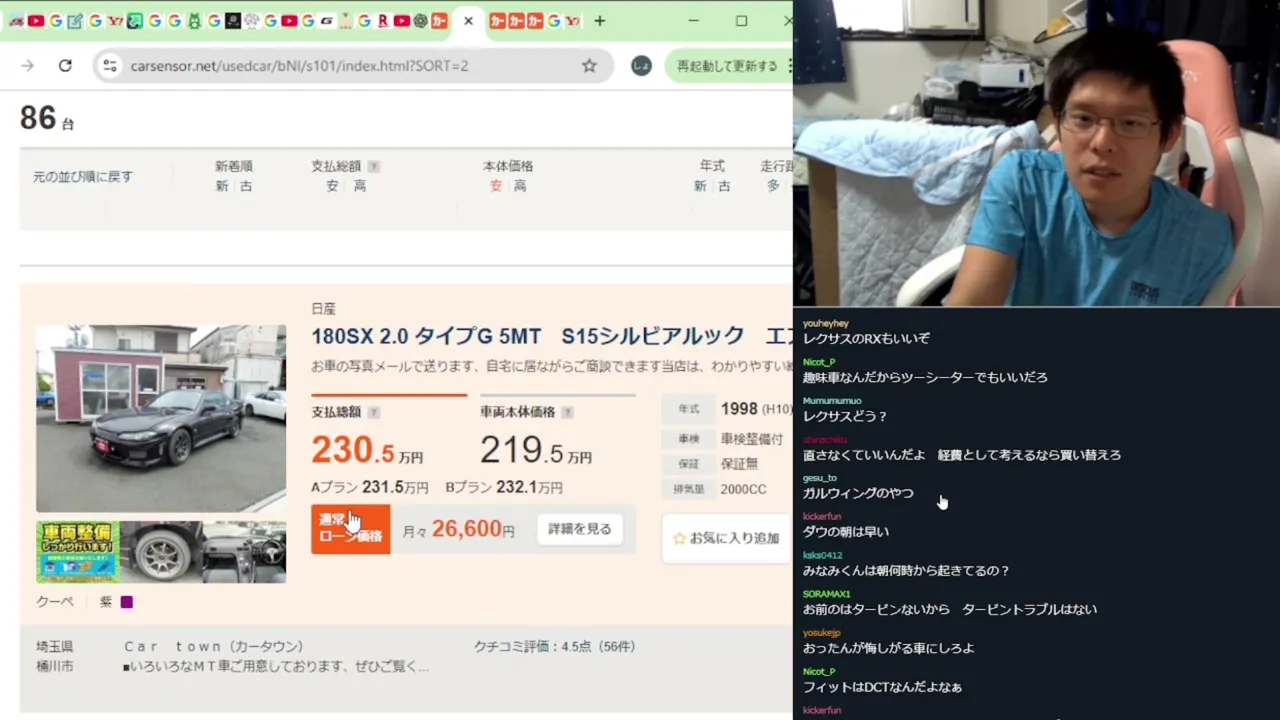Click the 219.5万円 vehicle body price
The width and height of the screenshot is (1280, 720).
pos(536,451)
